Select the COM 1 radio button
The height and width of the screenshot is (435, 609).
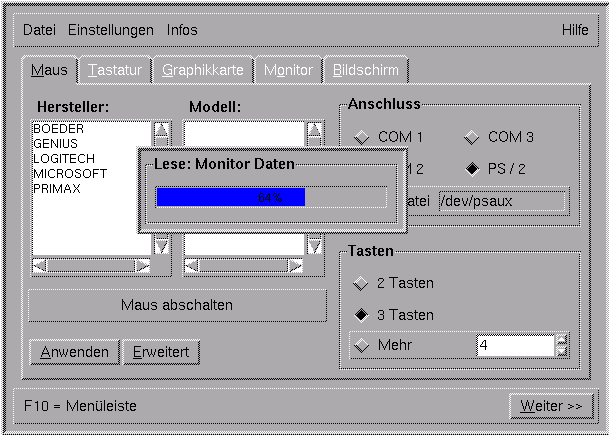point(361,137)
